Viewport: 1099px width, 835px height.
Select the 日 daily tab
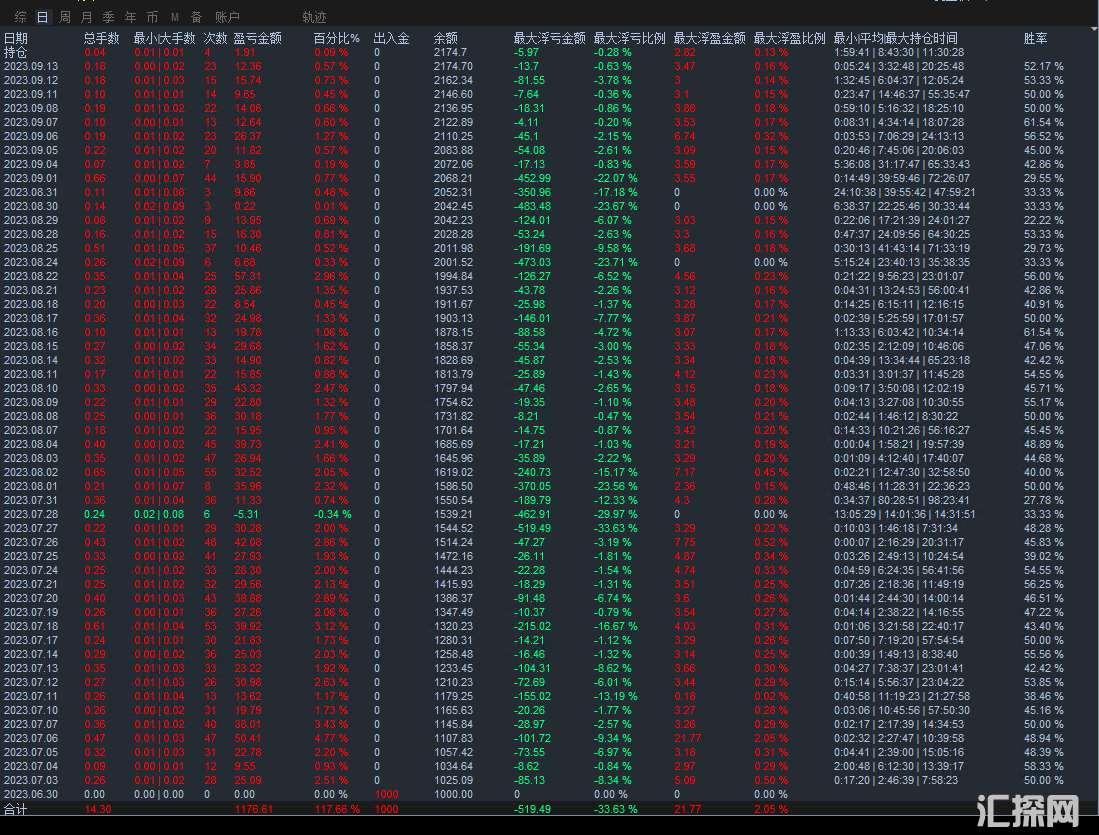pos(43,17)
